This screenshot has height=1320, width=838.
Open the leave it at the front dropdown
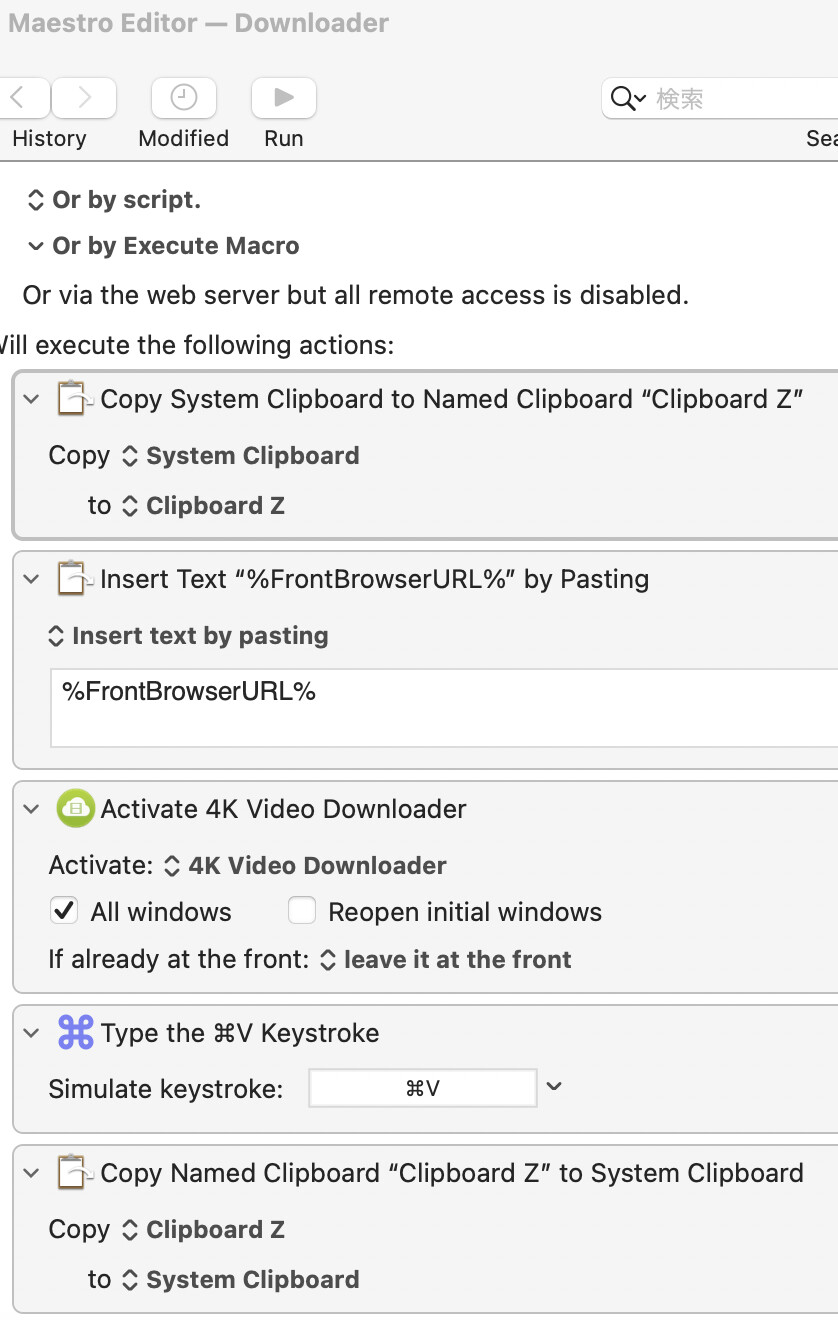point(445,960)
